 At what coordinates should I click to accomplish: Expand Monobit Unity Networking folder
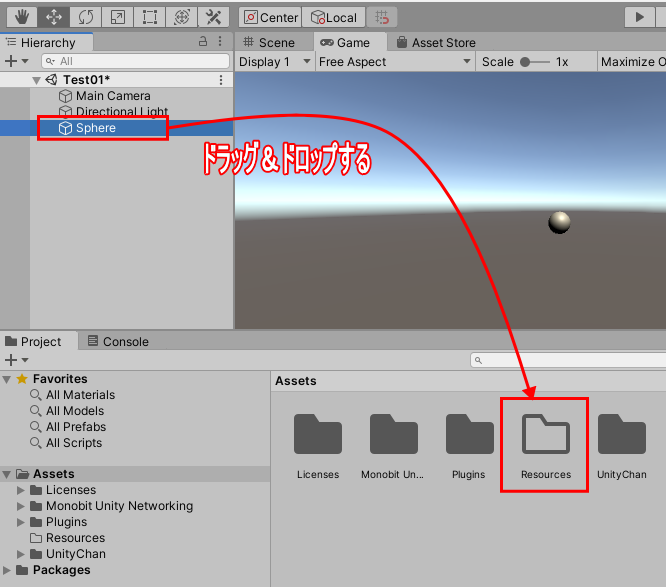coord(20,506)
